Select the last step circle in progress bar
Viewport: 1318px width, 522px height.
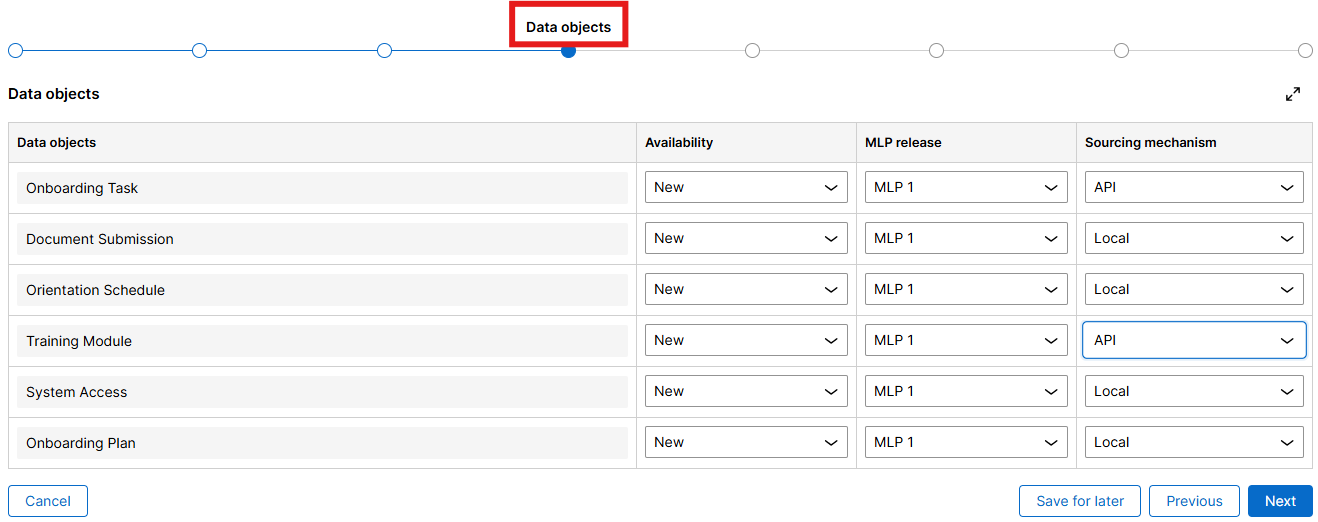pos(1305,50)
